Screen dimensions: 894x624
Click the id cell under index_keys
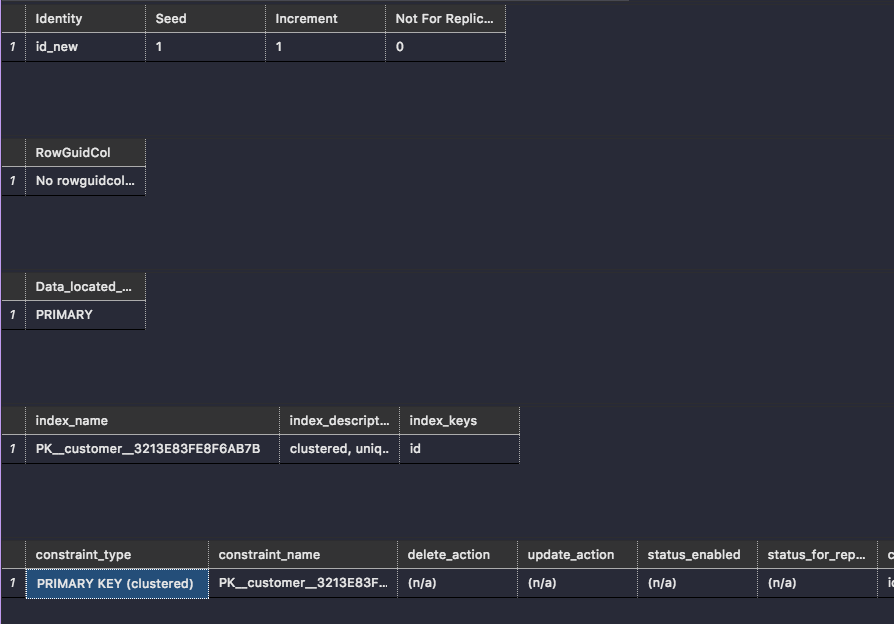pos(413,449)
